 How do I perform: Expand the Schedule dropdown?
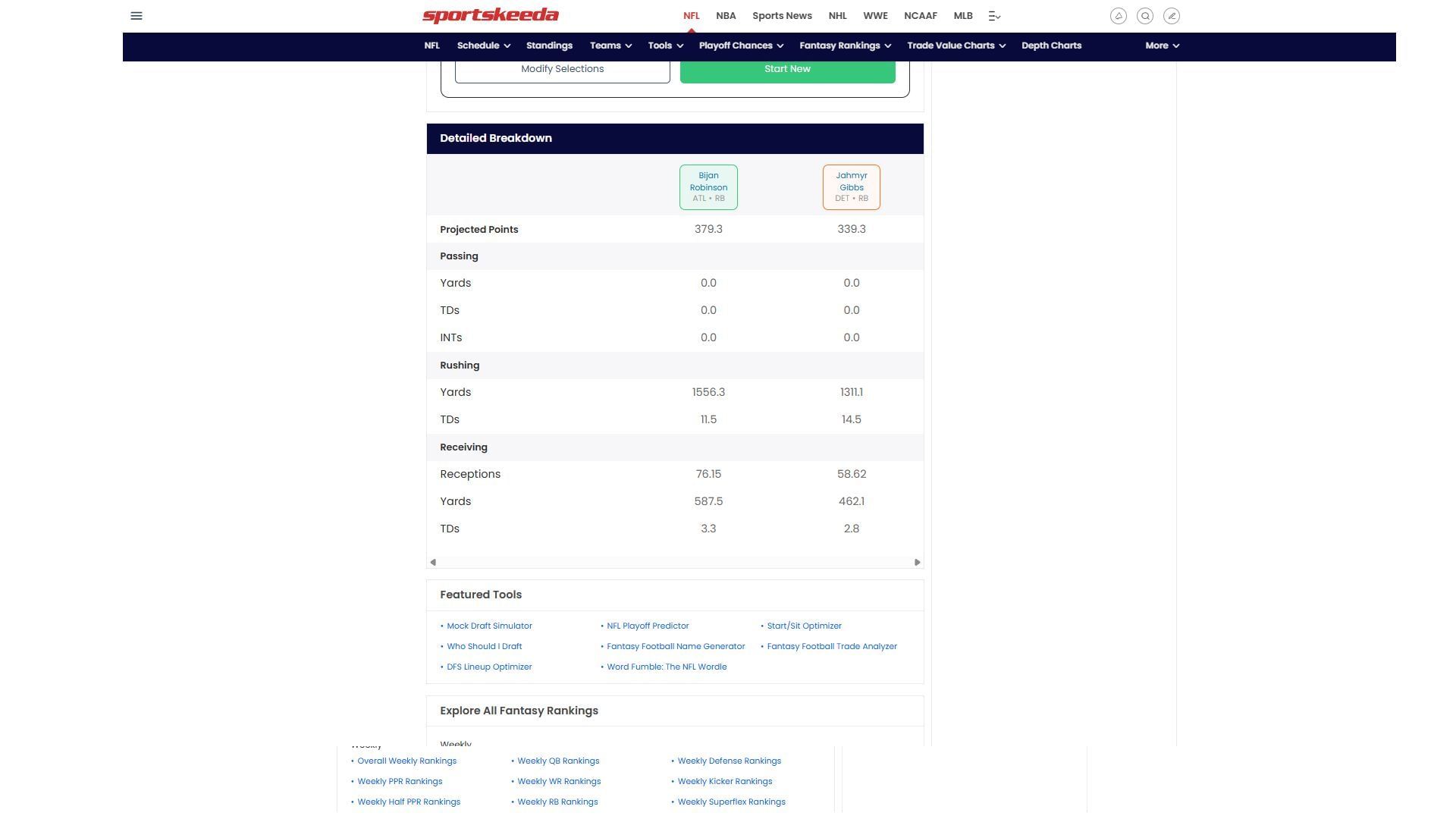tap(483, 45)
